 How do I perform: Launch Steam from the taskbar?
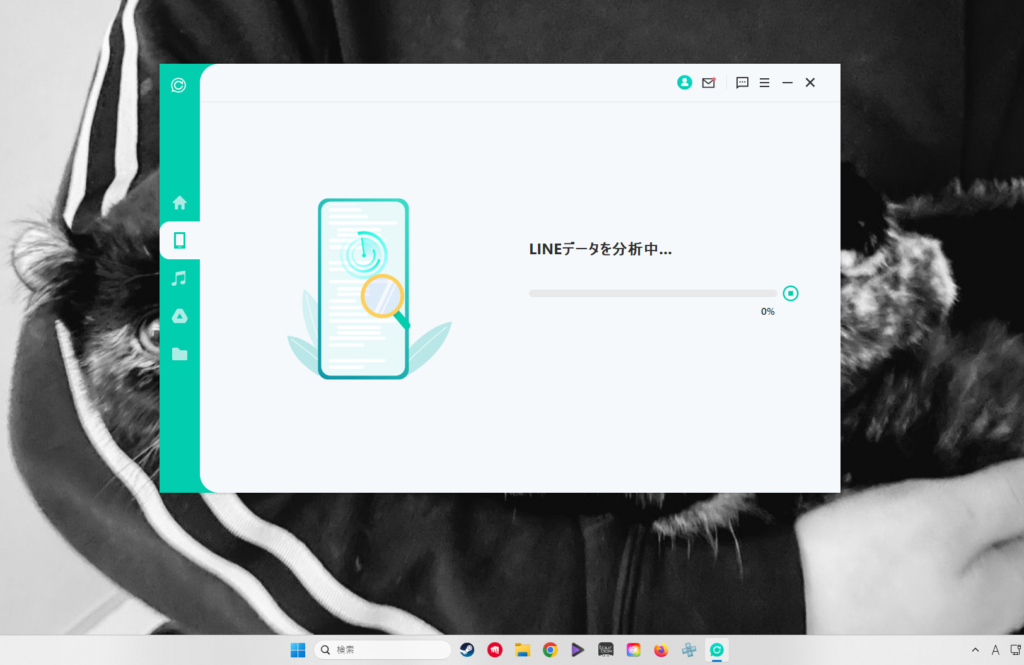click(467, 650)
